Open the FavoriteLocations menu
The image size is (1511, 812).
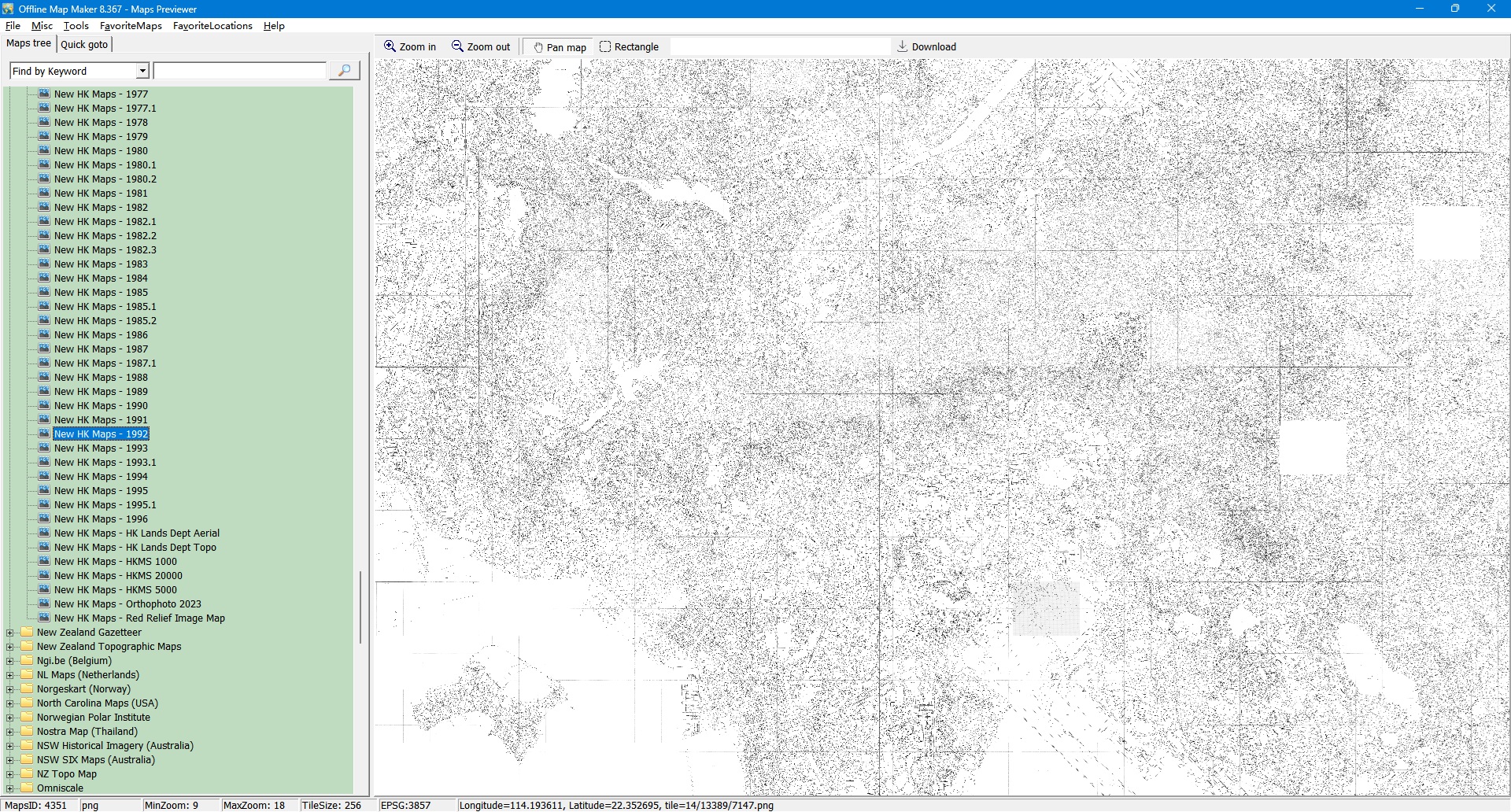click(x=212, y=26)
